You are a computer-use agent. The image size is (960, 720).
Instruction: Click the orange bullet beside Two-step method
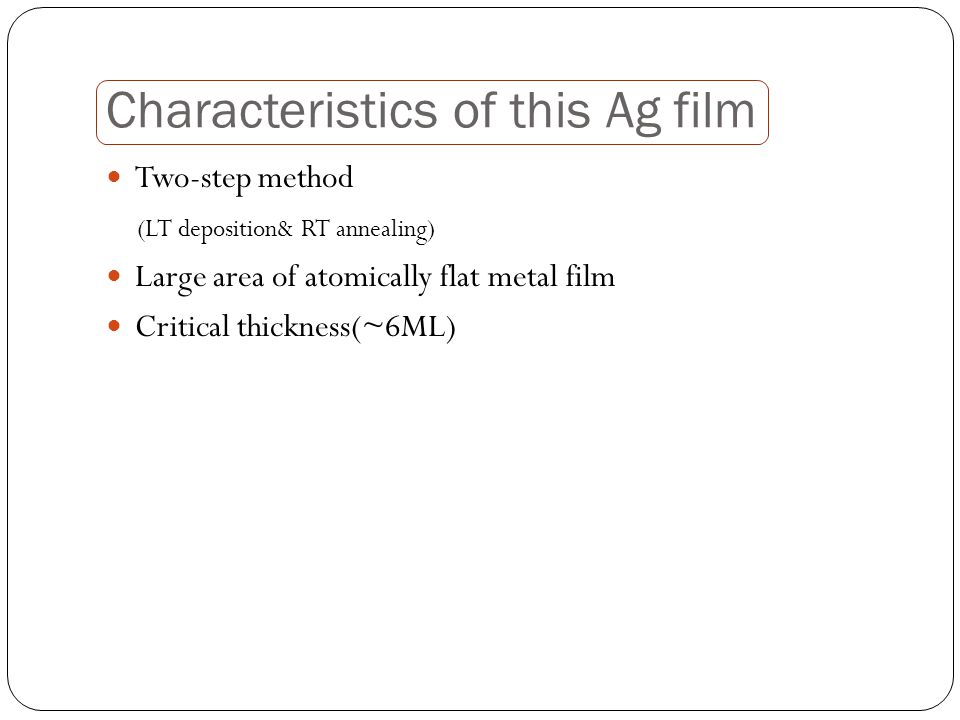(x=114, y=178)
